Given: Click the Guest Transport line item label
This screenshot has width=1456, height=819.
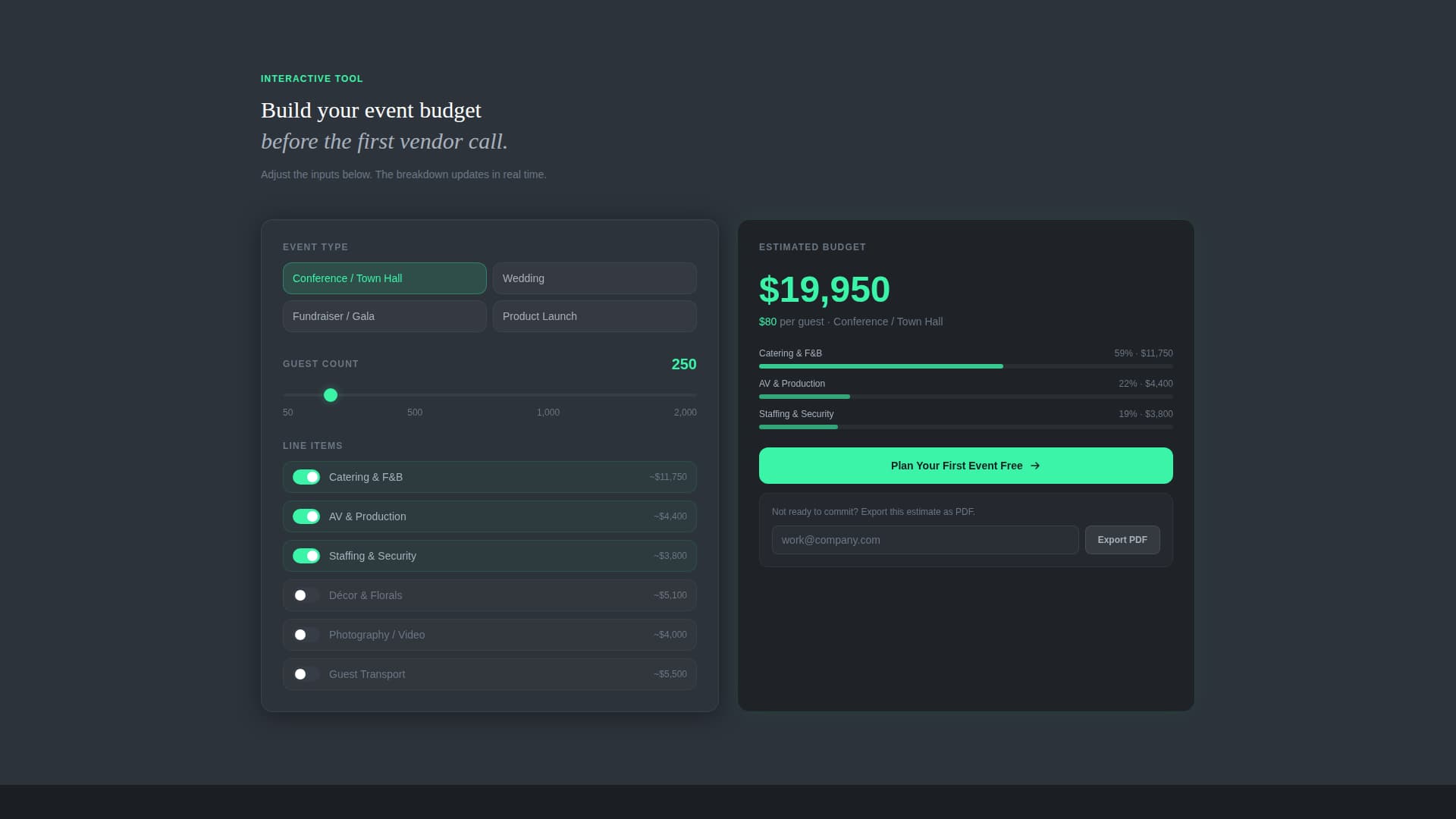Looking at the screenshot, I should (x=367, y=674).
